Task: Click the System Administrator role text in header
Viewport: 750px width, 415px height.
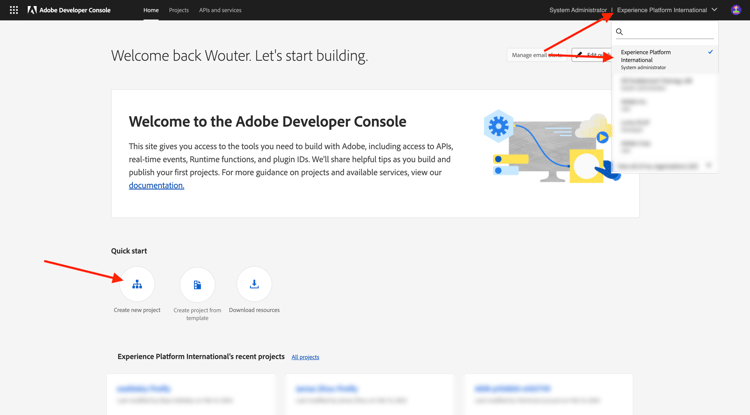Action: [x=578, y=10]
